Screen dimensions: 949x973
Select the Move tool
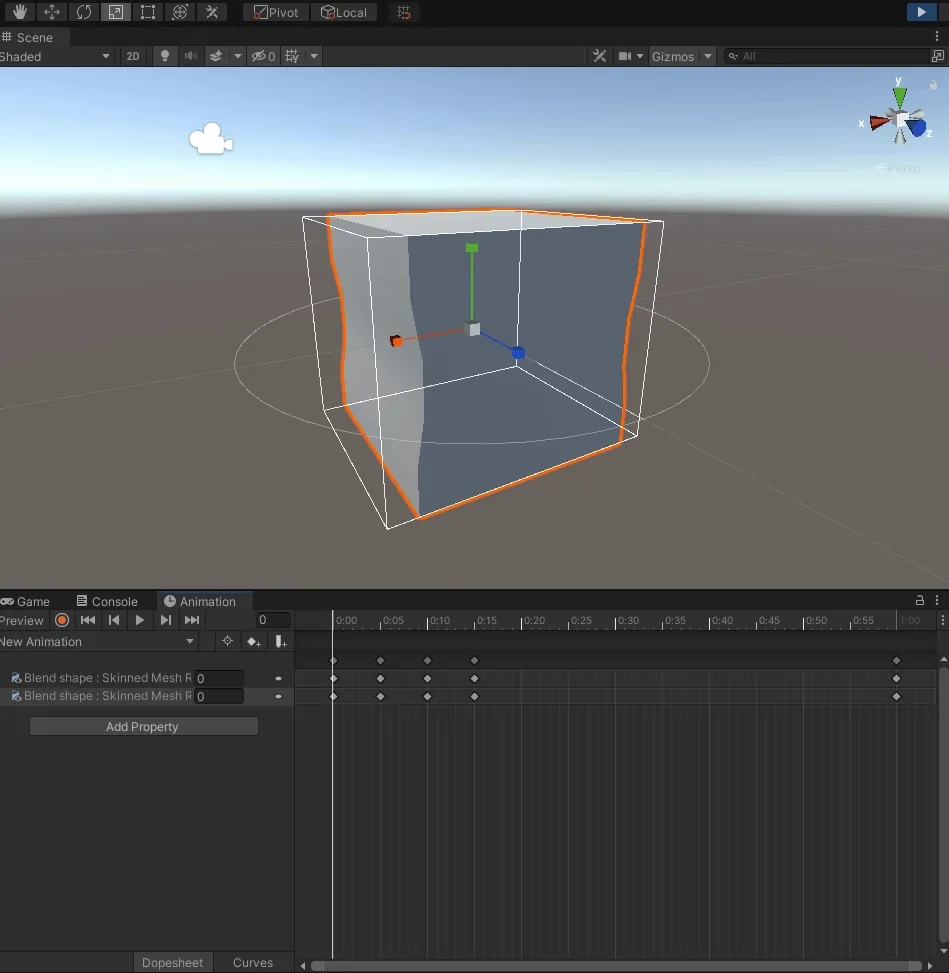coord(51,12)
